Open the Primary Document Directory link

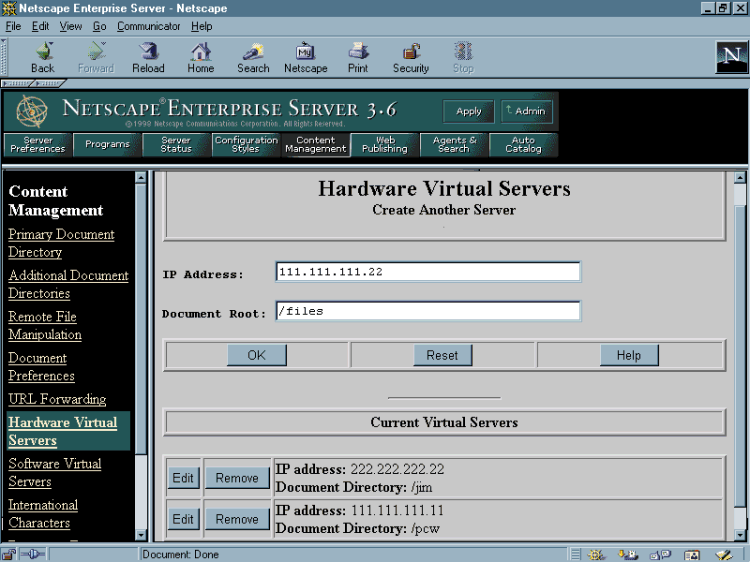(x=61, y=243)
